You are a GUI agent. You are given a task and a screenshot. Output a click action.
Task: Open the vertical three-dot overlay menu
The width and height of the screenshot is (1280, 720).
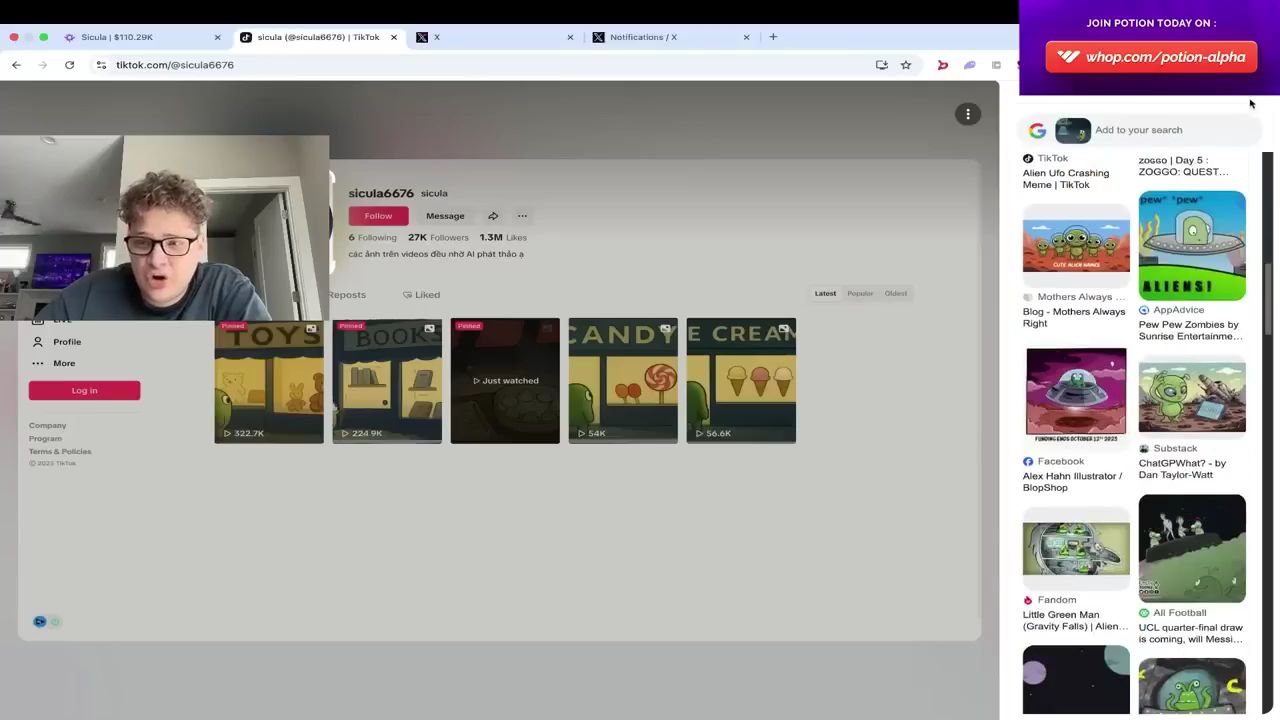coord(968,114)
